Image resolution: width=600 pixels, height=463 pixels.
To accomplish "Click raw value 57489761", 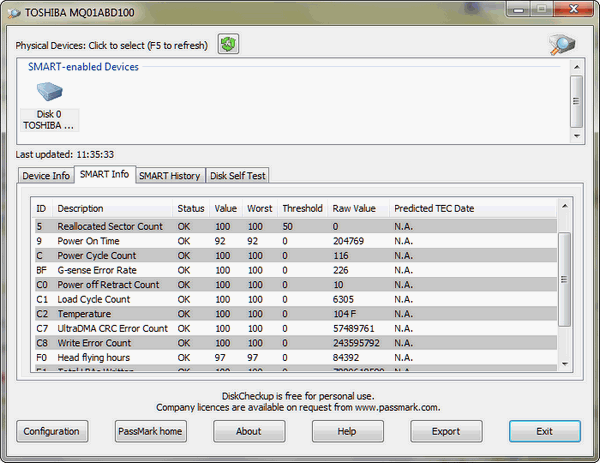I will 353,328.
